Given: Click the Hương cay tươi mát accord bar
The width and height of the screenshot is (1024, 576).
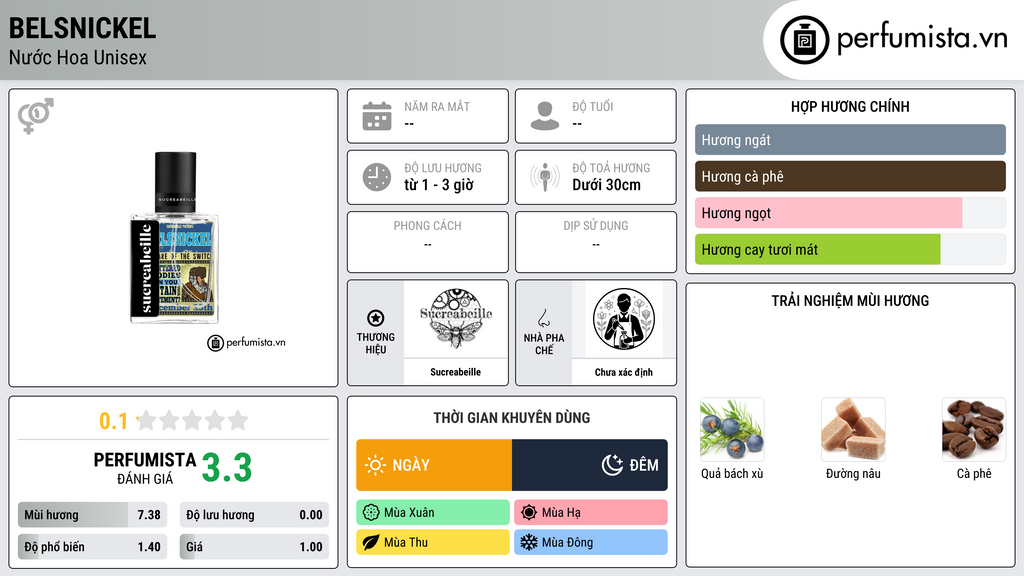Looking at the screenshot, I should tap(850, 249).
